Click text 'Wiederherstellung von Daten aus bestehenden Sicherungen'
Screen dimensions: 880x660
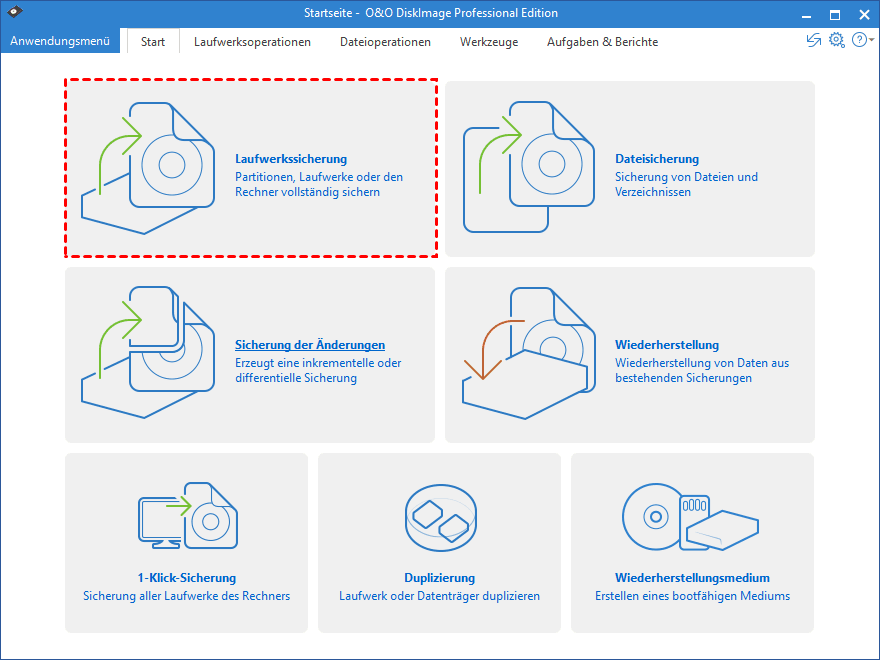point(702,370)
